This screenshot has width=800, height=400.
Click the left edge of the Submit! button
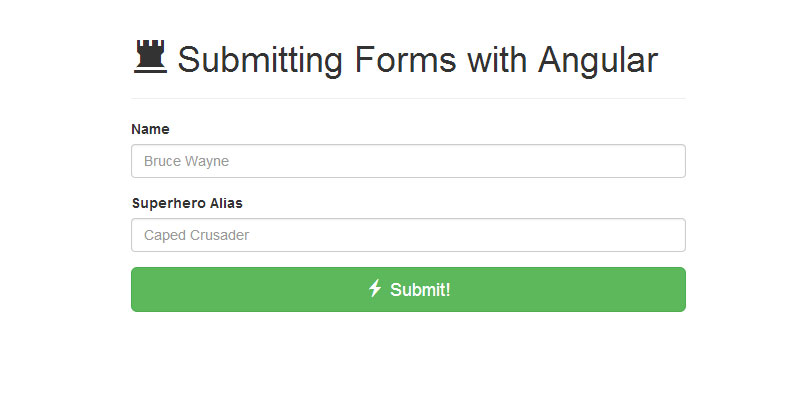coord(140,289)
